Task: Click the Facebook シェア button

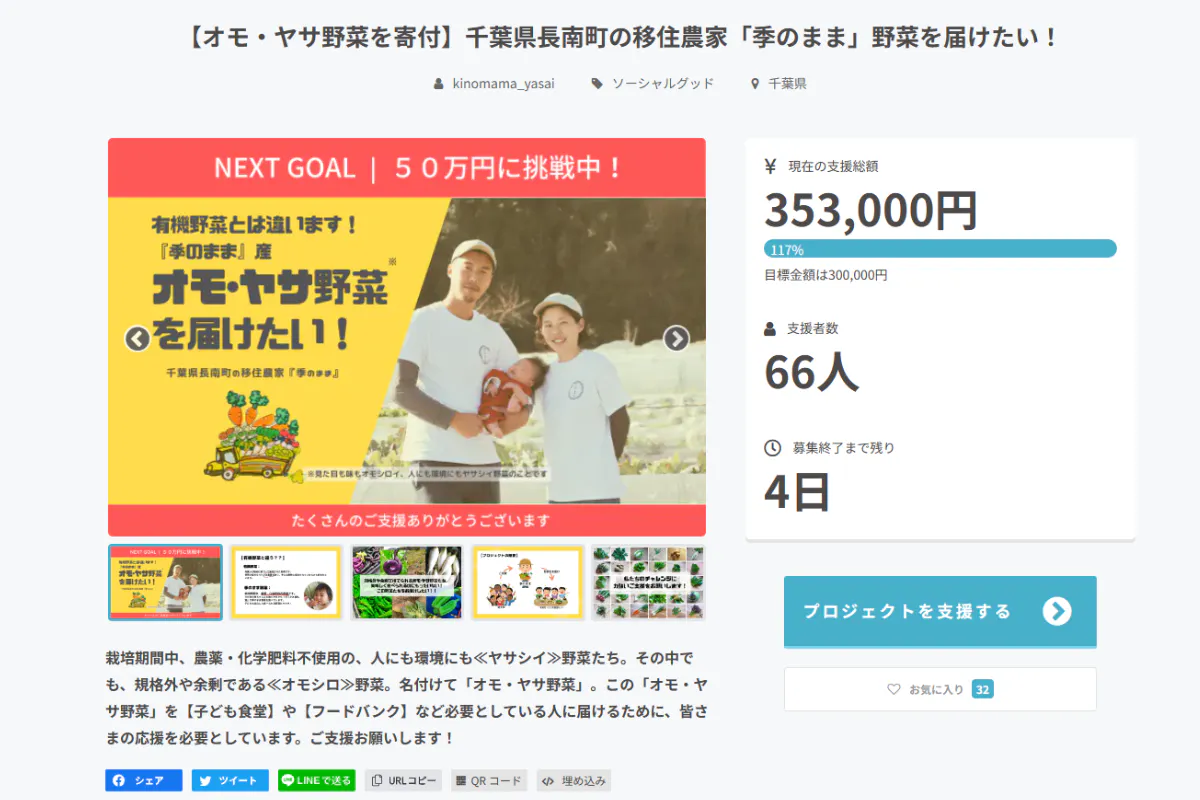Action: coord(144,781)
